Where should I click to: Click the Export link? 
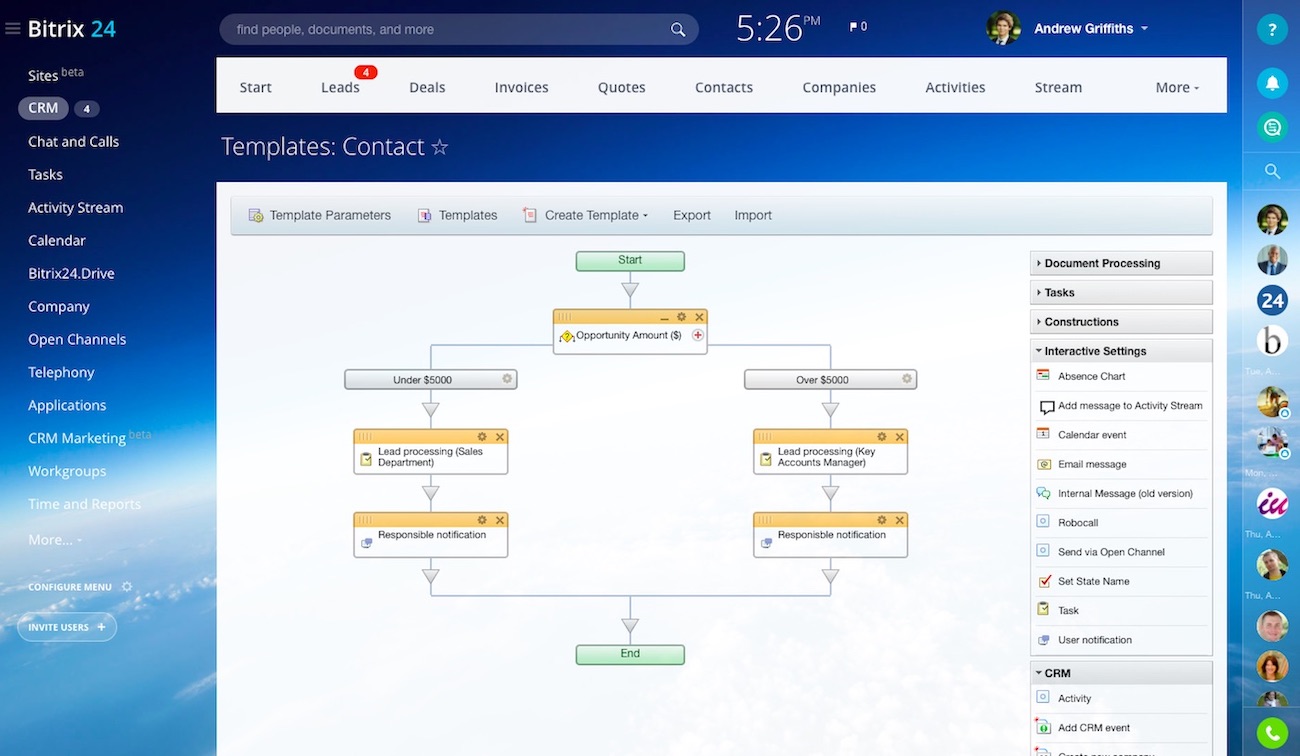click(x=691, y=214)
